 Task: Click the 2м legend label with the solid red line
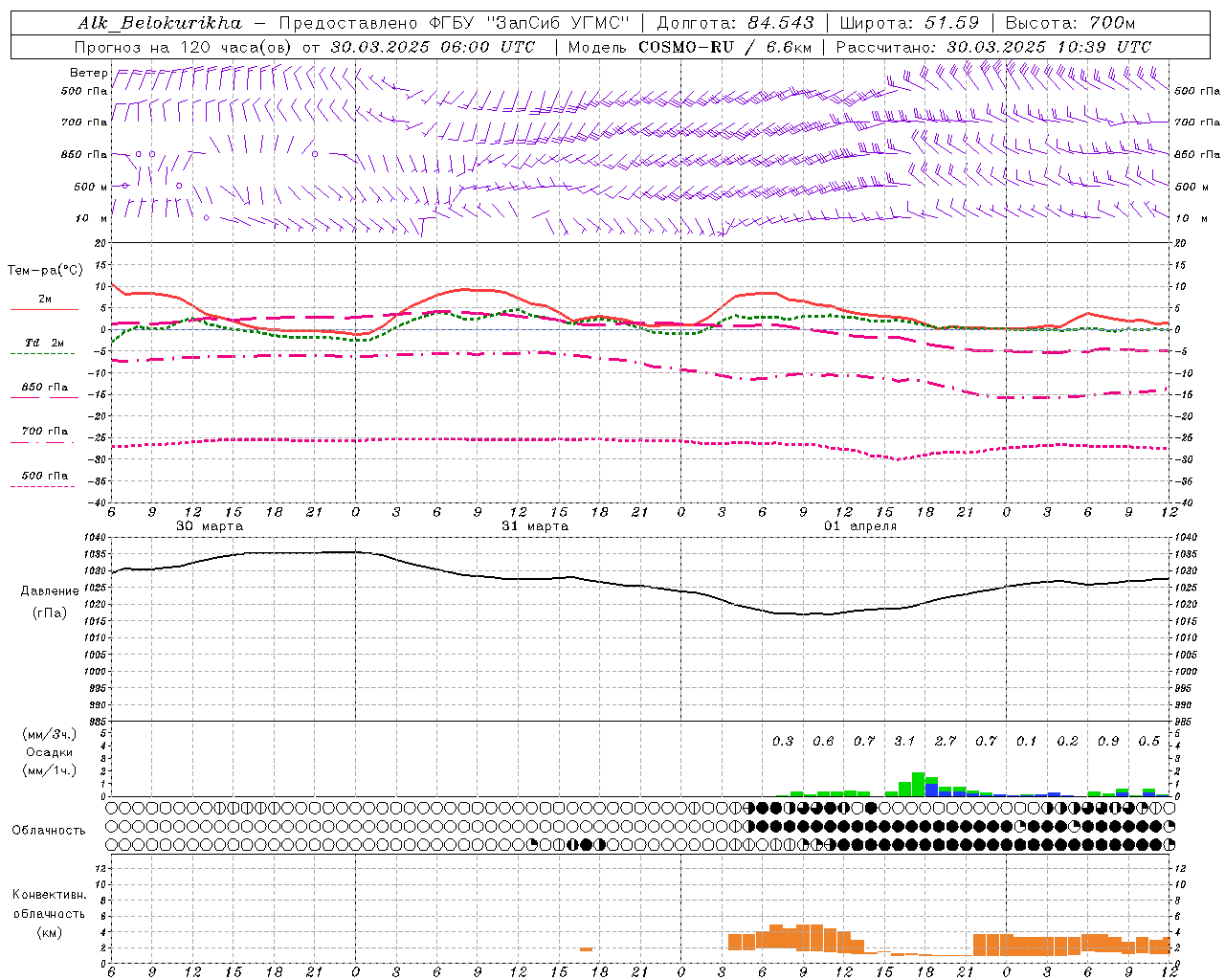[44, 300]
